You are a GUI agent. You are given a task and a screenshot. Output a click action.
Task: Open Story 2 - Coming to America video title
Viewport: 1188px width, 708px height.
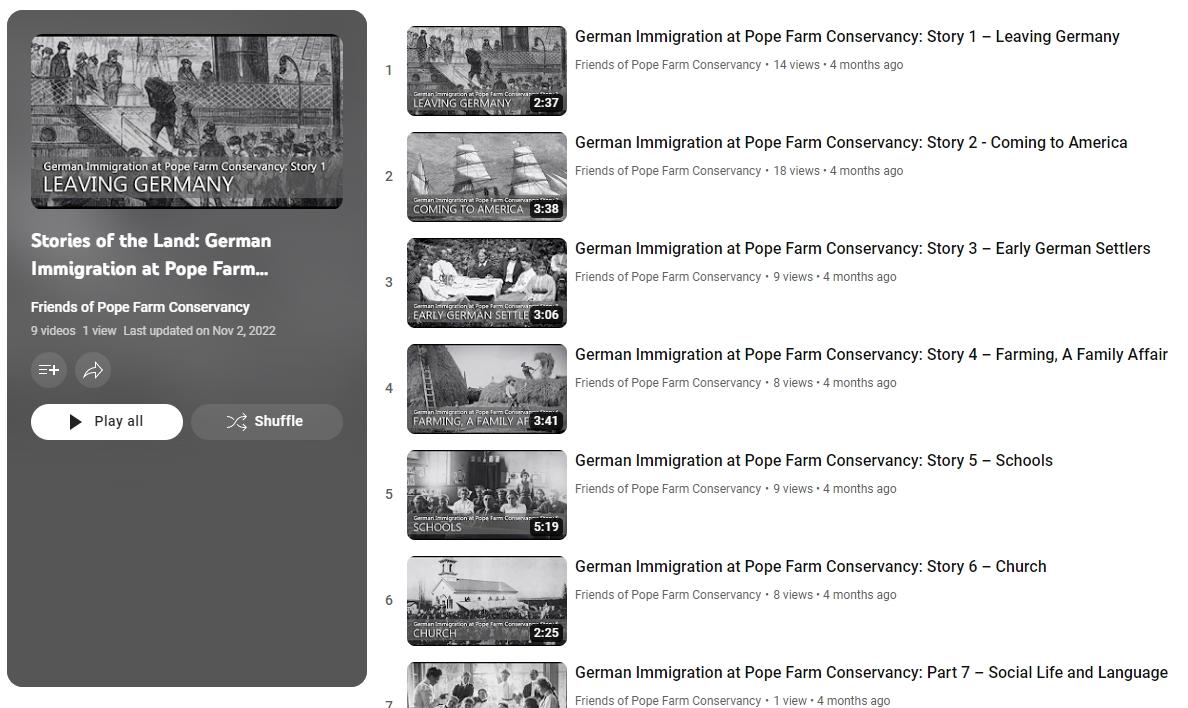851,143
